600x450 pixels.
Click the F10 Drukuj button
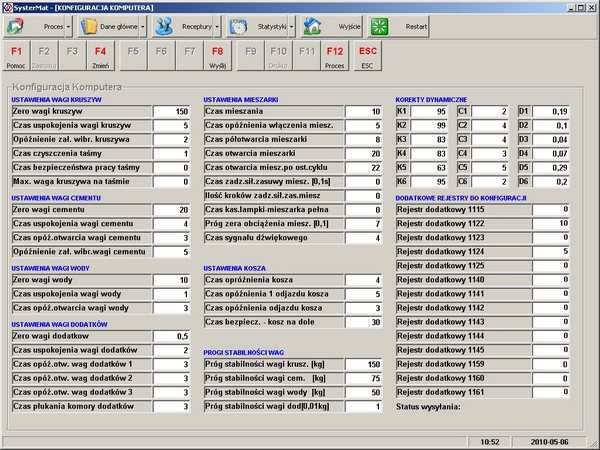pyautogui.click(x=278, y=56)
